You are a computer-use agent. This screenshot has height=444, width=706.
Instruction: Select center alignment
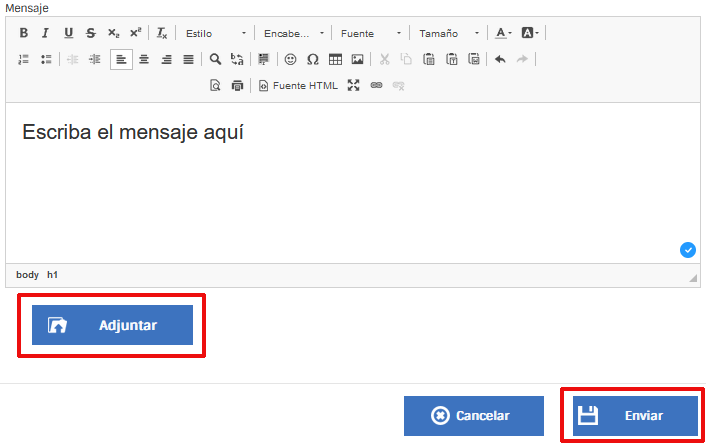(x=144, y=59)
